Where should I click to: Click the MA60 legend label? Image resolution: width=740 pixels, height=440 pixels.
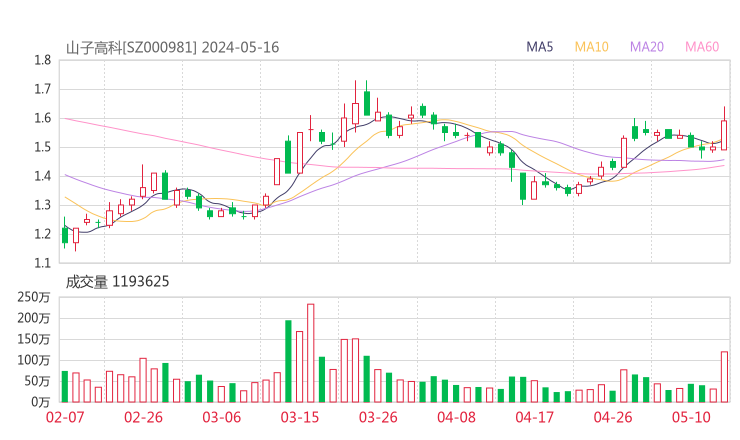click(x=702, y=47)
